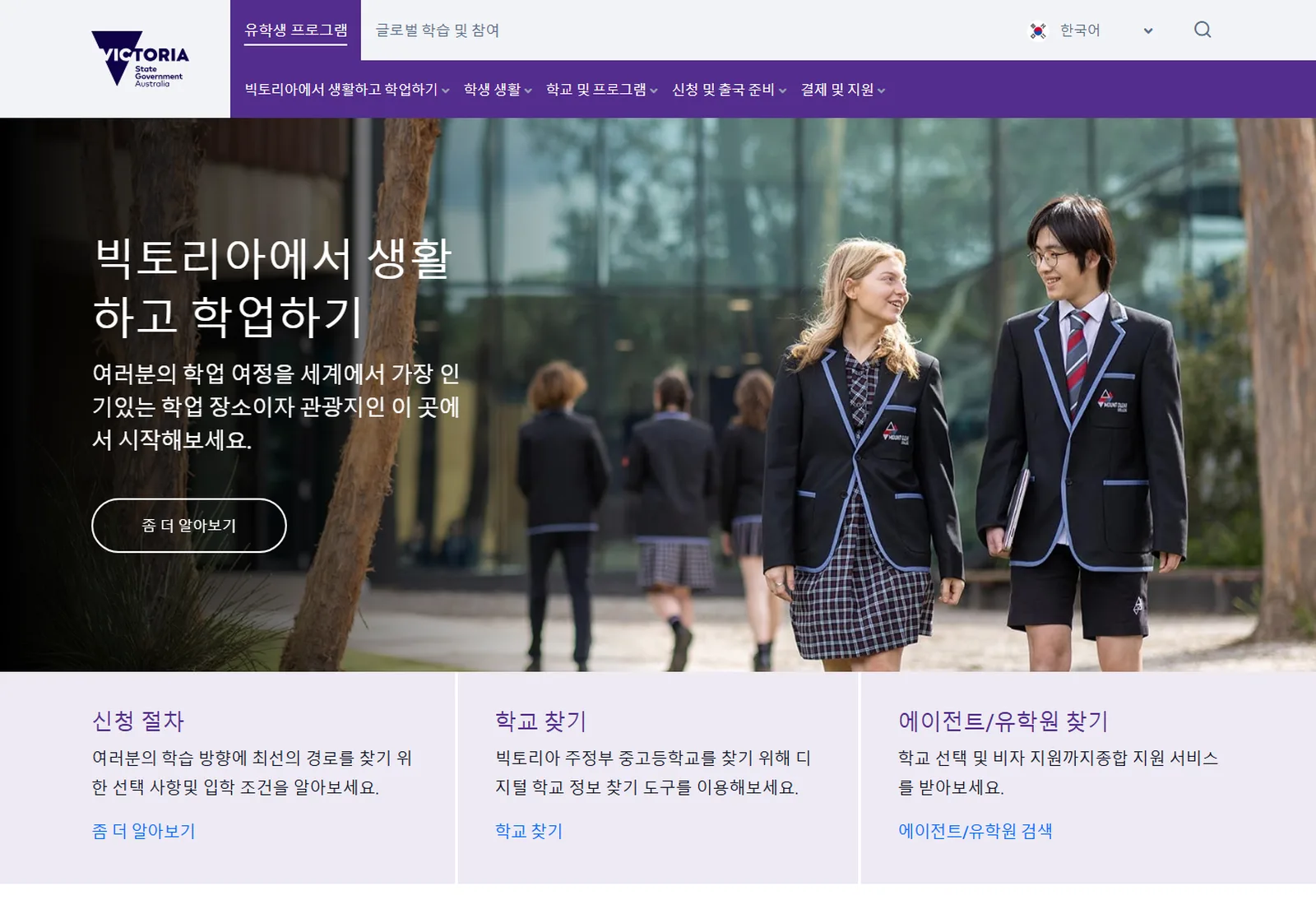Click the description starting 학교 선택 및 비자

(1059, 772)
